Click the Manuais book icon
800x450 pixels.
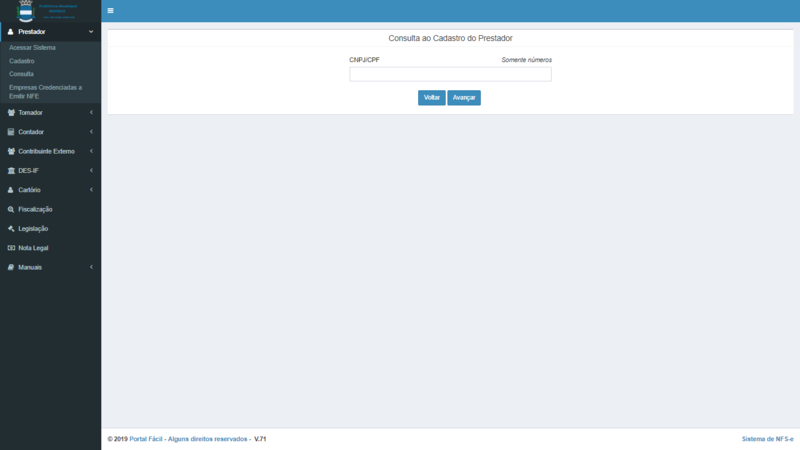(11, 267)
